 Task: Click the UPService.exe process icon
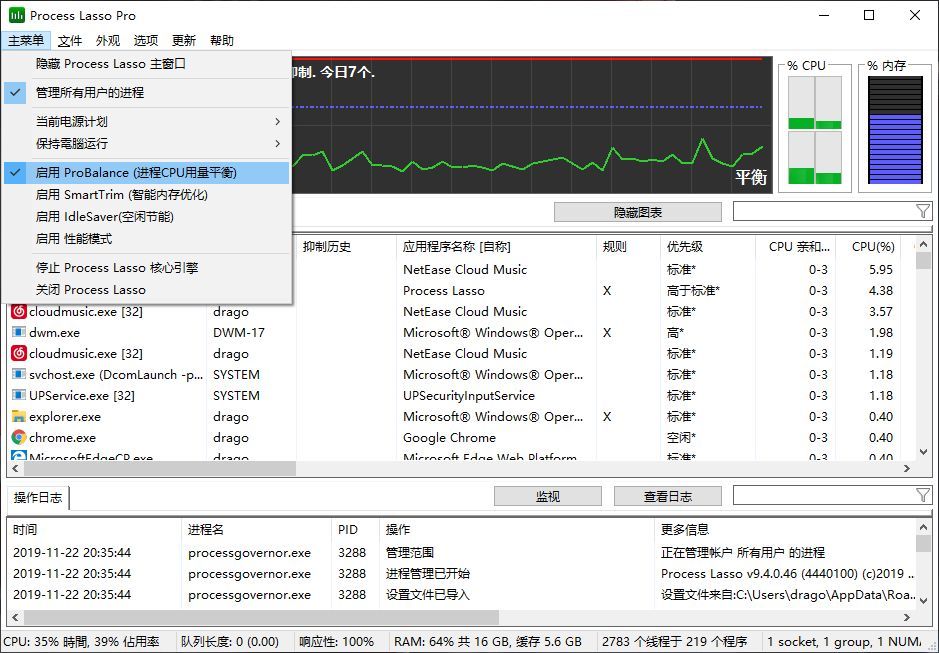[x=19, y=395]
